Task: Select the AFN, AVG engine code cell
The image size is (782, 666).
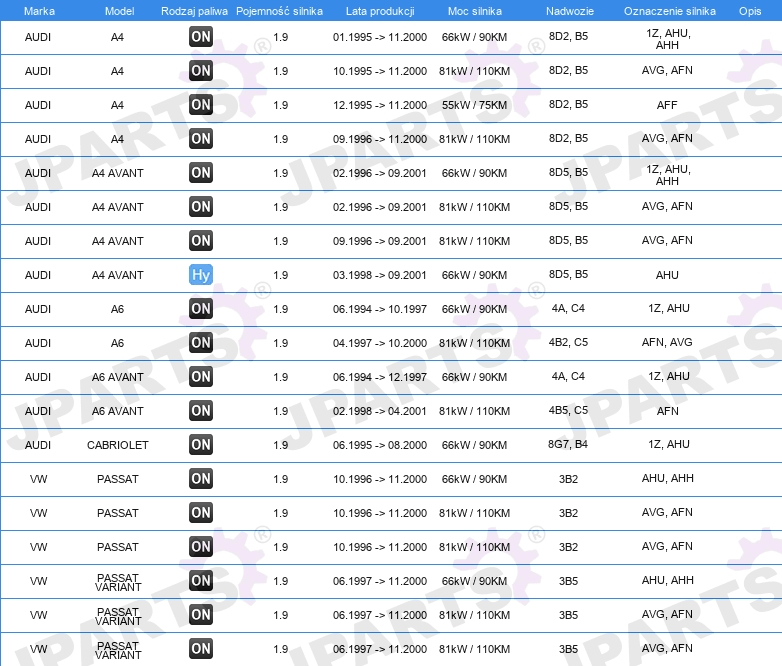Action: tap(667, 342)
